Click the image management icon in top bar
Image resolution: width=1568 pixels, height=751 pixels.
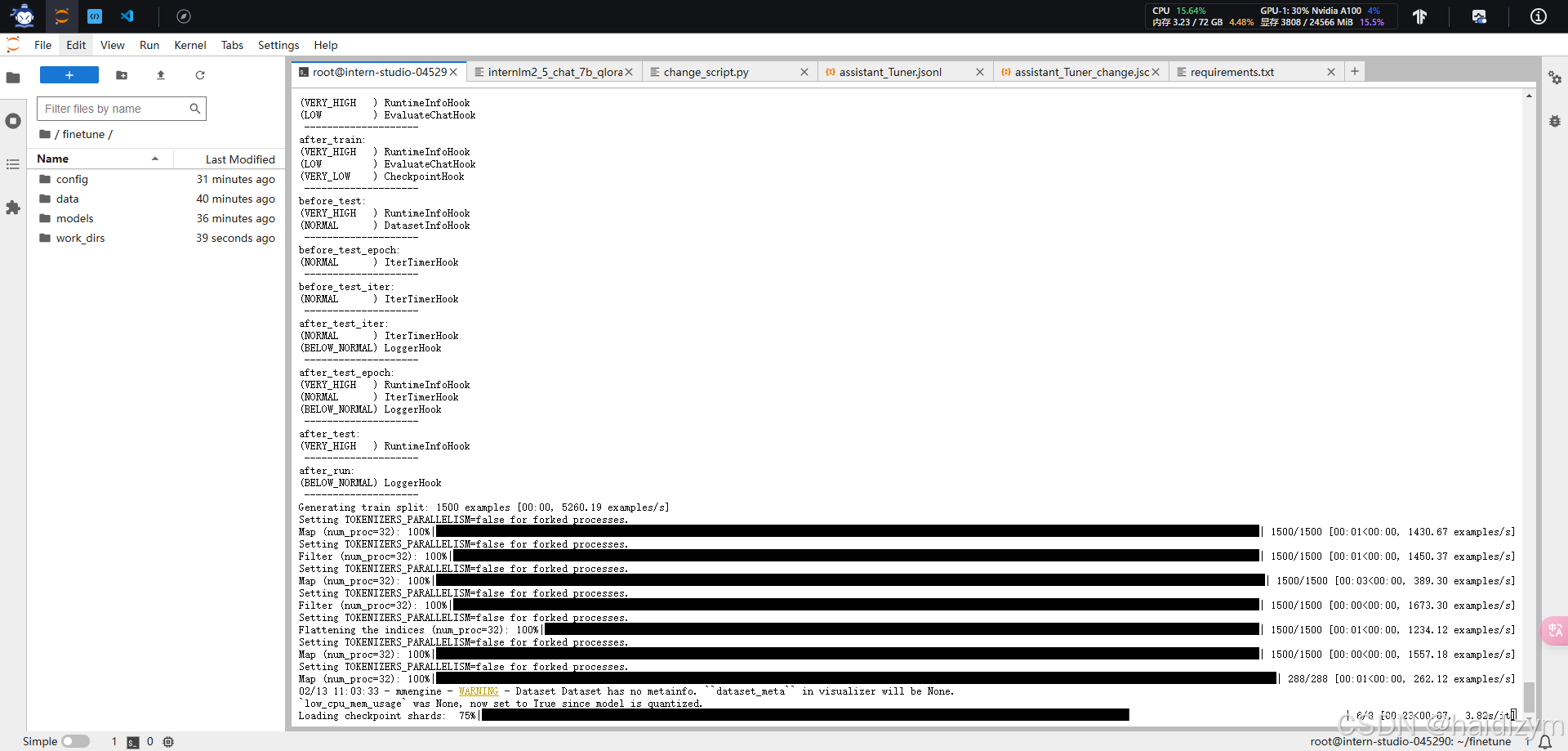(x=1479, y=16)
